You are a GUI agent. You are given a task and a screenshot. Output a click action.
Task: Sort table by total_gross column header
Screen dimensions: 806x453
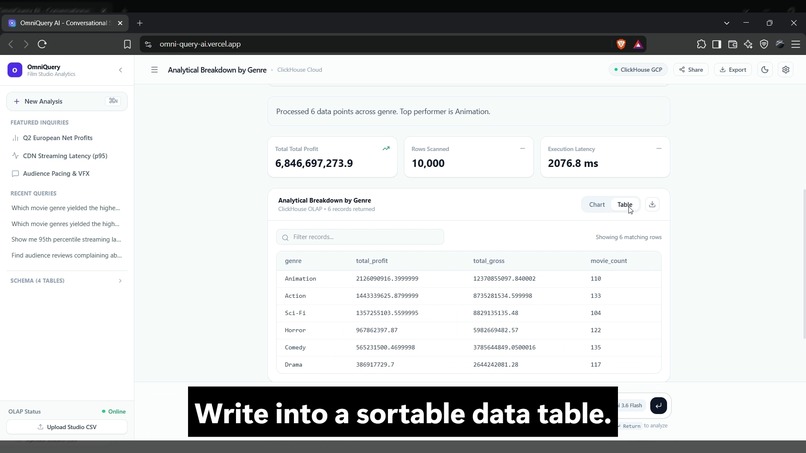(488, 261)
